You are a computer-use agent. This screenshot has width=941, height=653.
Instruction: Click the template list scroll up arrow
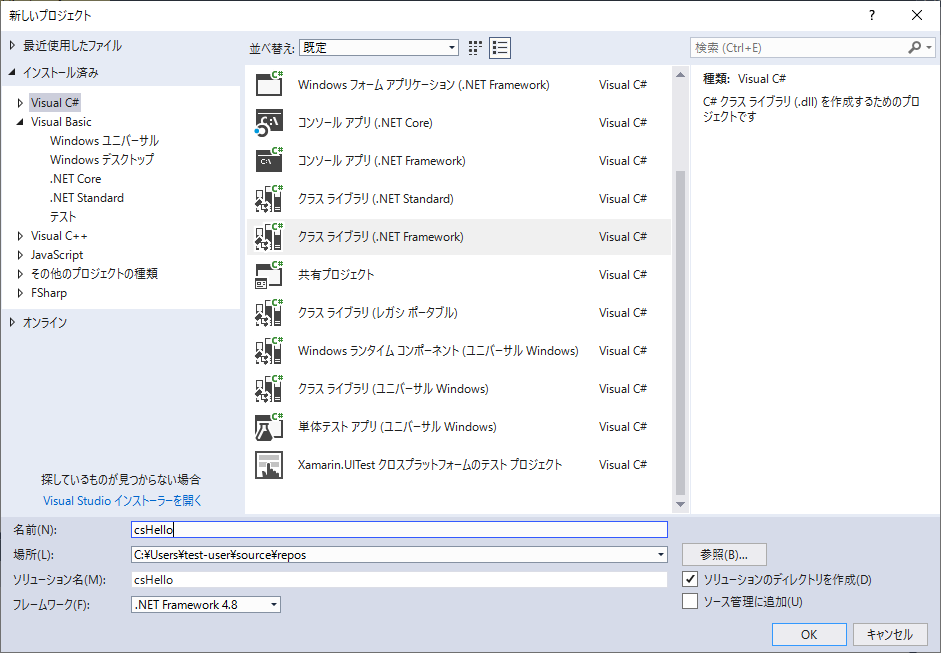pos(680,75)
